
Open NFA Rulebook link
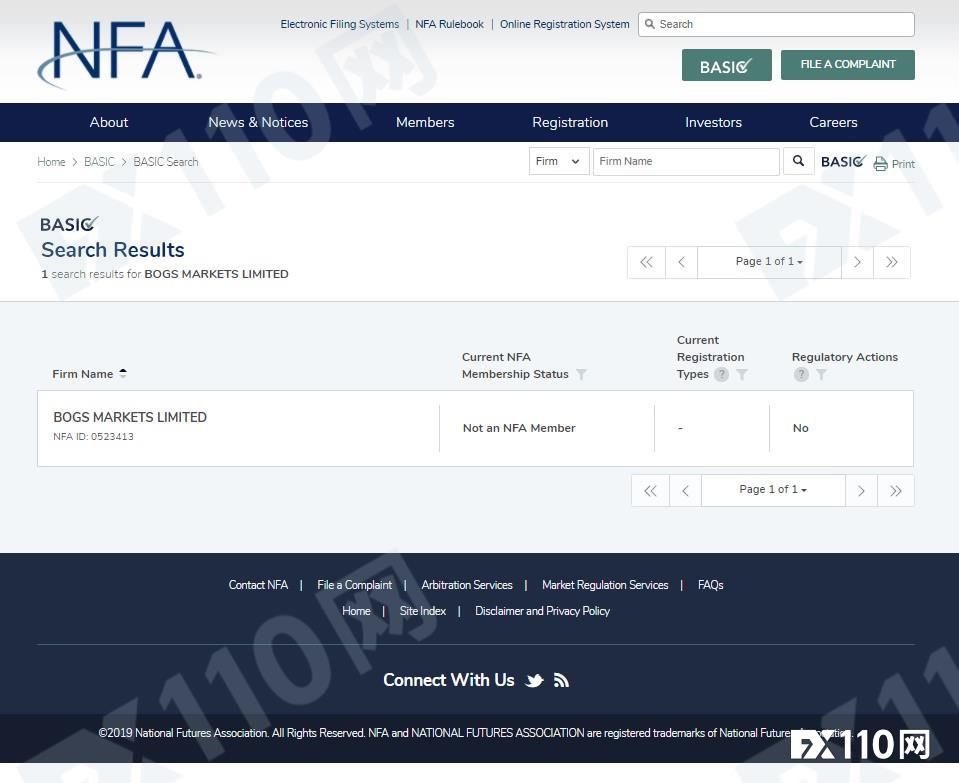pos(450,24)
